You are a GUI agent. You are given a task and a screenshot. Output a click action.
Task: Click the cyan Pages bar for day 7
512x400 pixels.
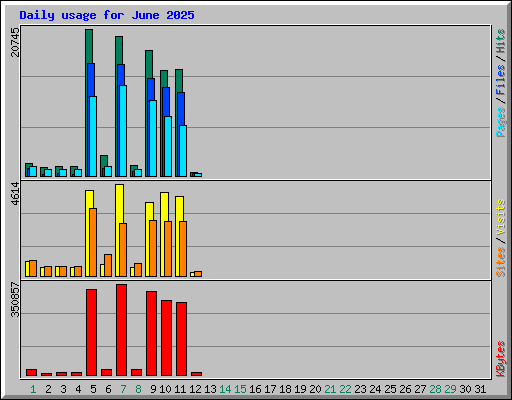123,131
